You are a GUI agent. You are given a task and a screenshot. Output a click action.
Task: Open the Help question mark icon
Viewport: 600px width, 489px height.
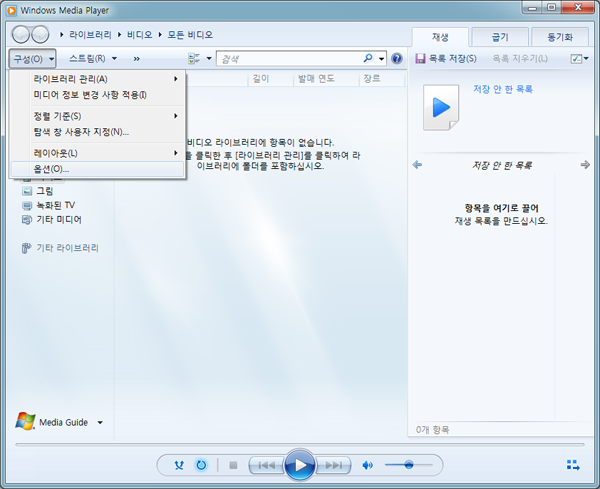397,59
